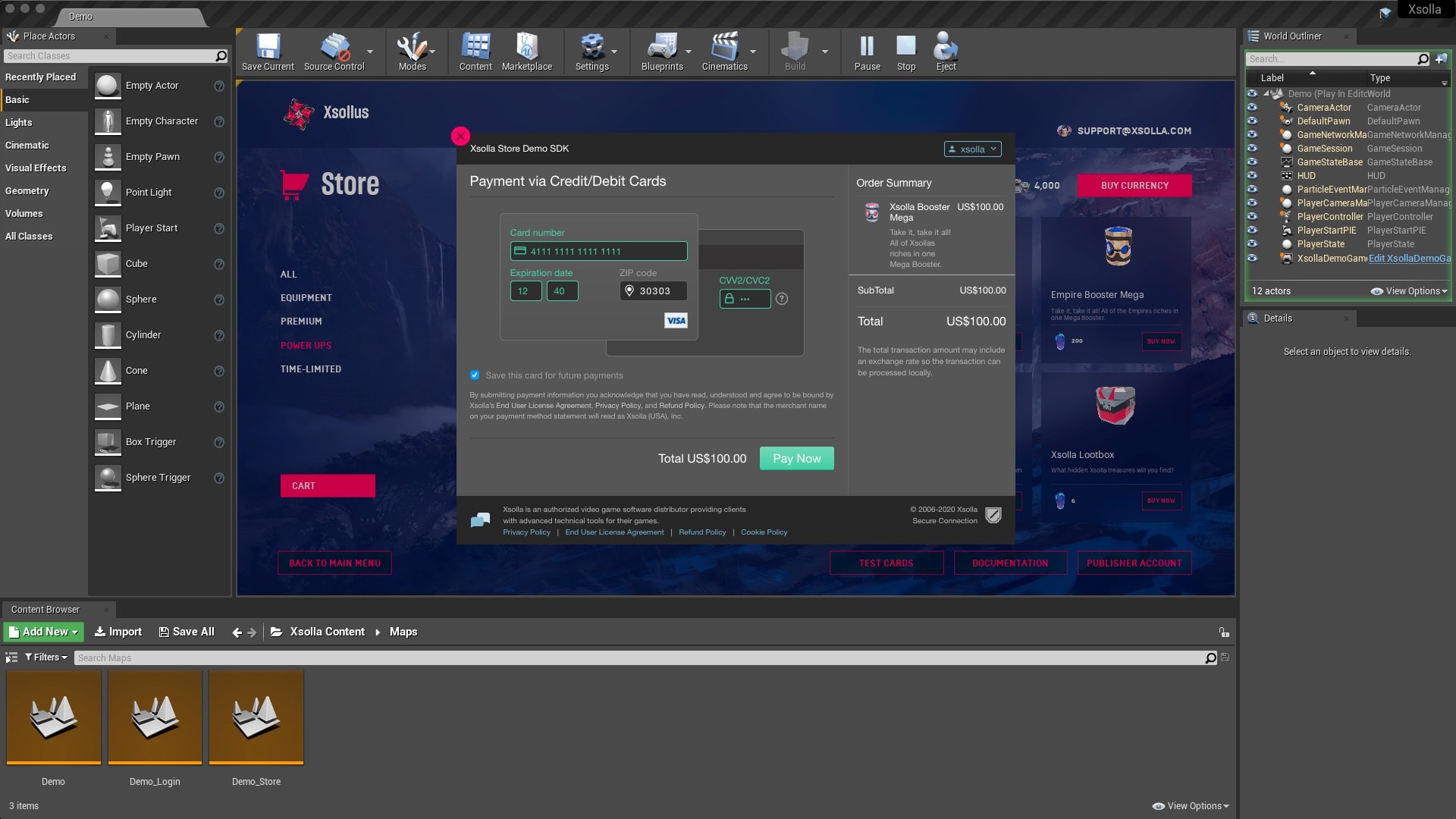Toggle visibility of GameStateBase

(1252, 162)
